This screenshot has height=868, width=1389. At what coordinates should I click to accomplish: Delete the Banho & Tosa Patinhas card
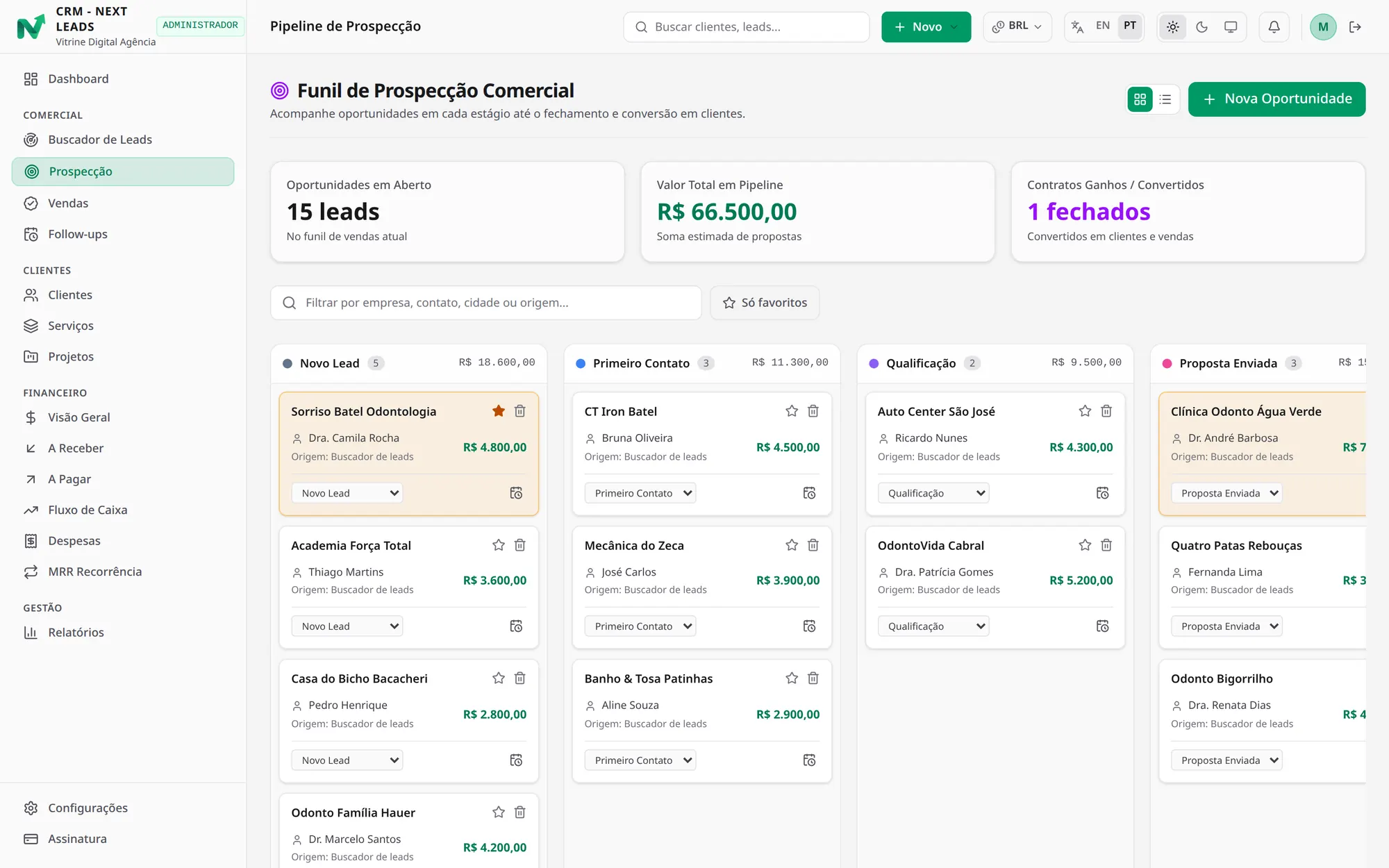click(x=813, y=678)
